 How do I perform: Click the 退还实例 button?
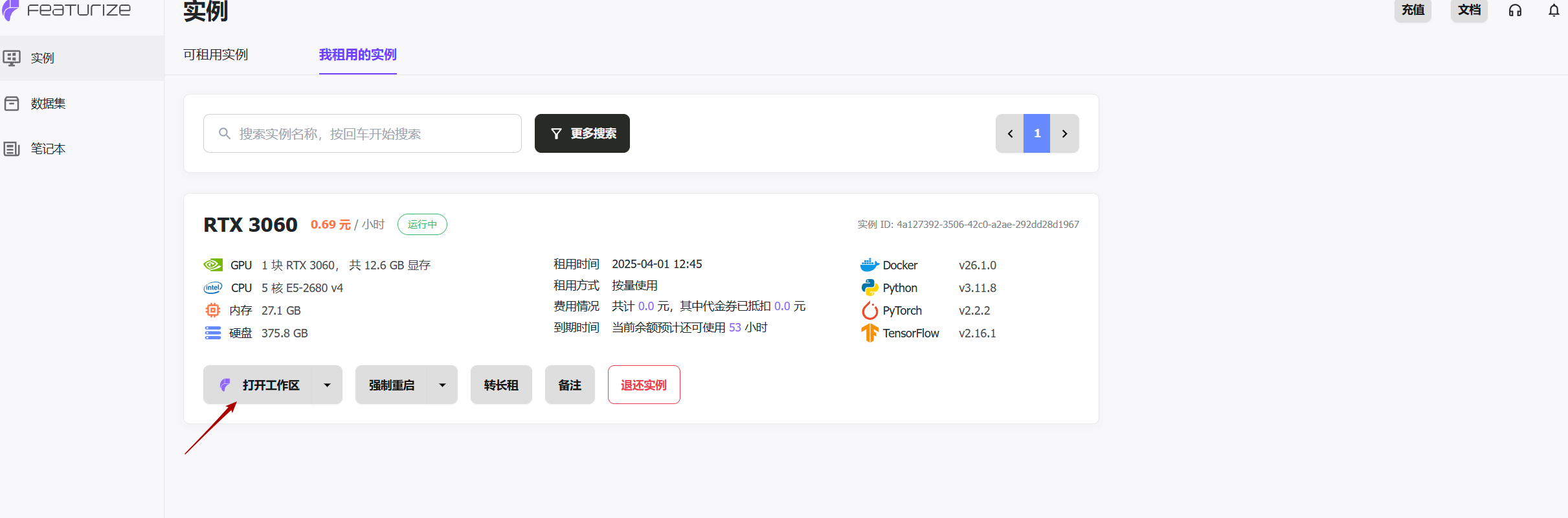pos(644,385)
